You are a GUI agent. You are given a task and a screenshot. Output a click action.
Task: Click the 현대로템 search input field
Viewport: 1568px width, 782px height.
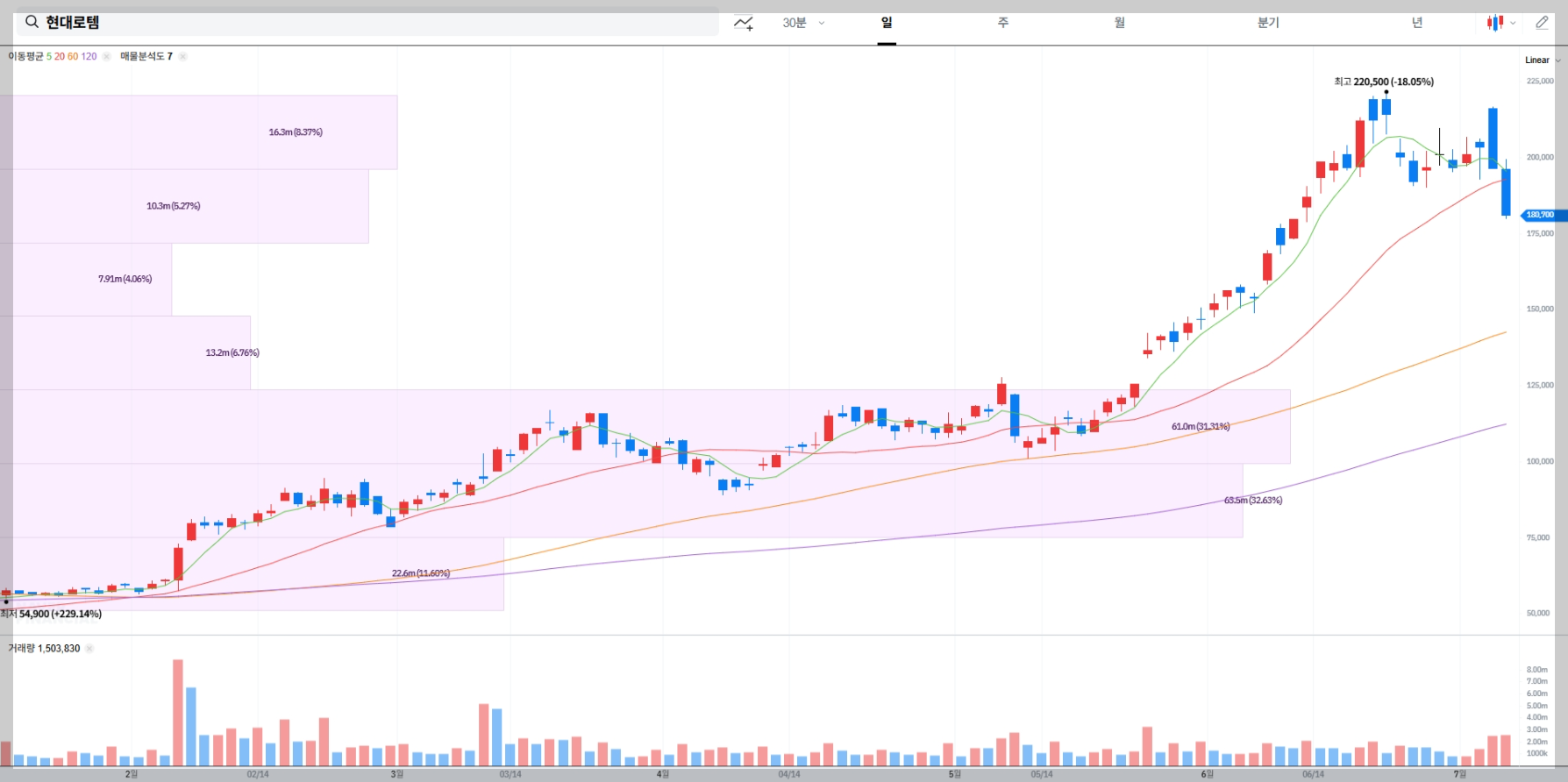tap(367, 22)
